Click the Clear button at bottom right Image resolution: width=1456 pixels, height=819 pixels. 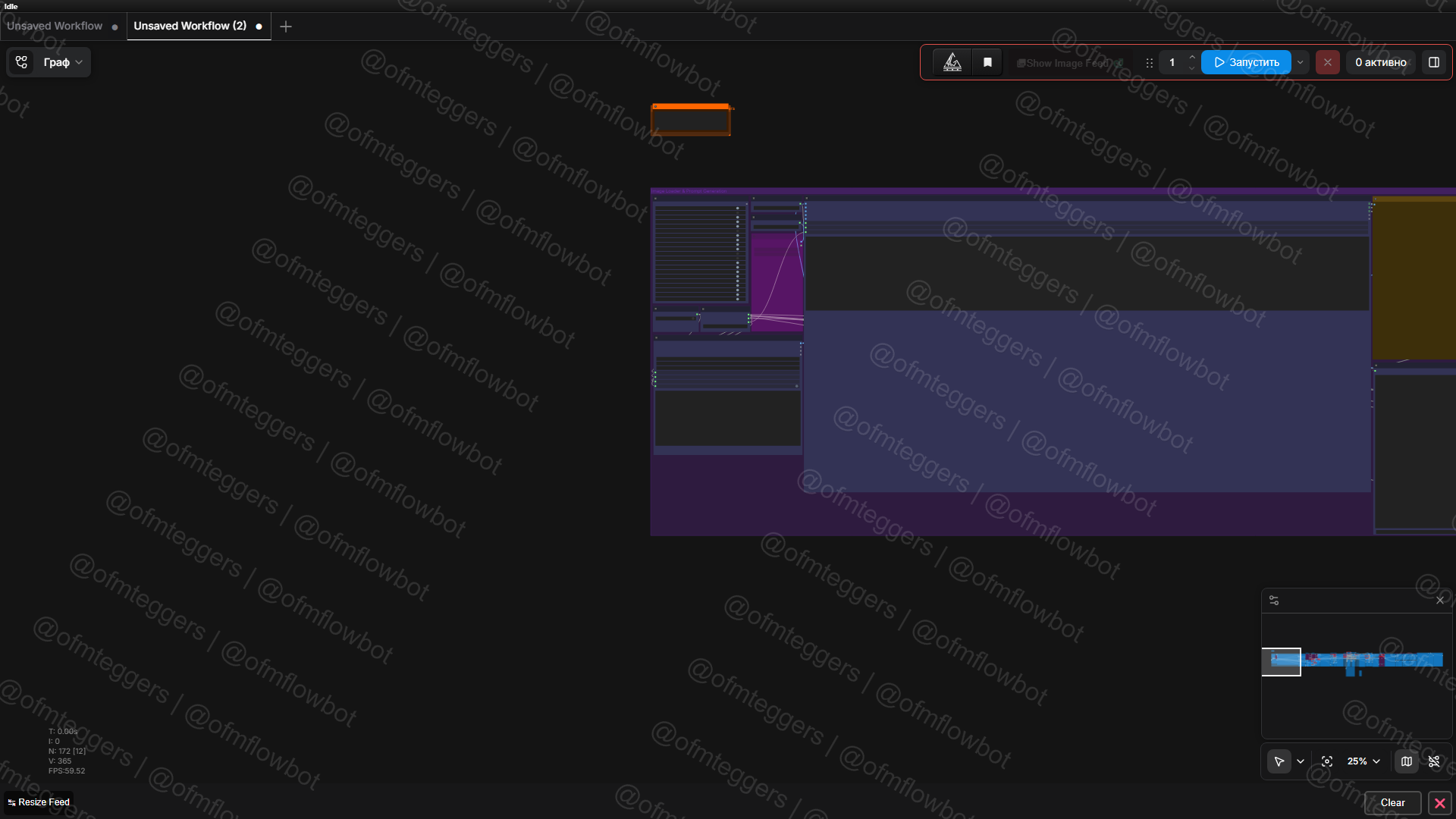[1392, 802]
